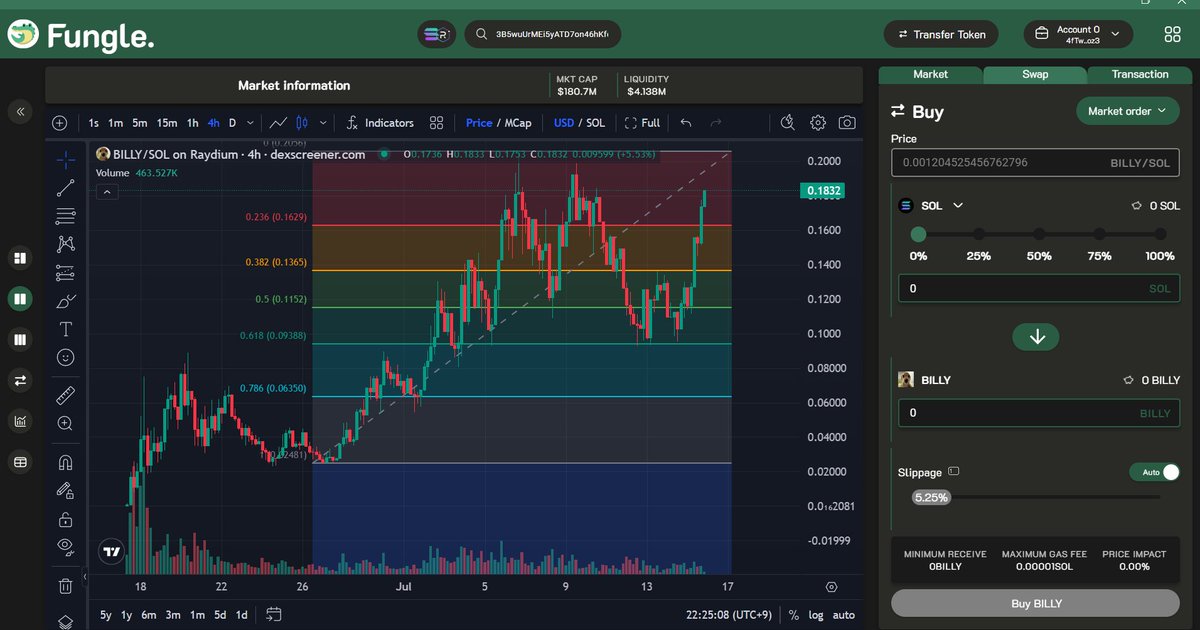
Task: Adjust the slippage slider handle
Action: coord(931,497)
